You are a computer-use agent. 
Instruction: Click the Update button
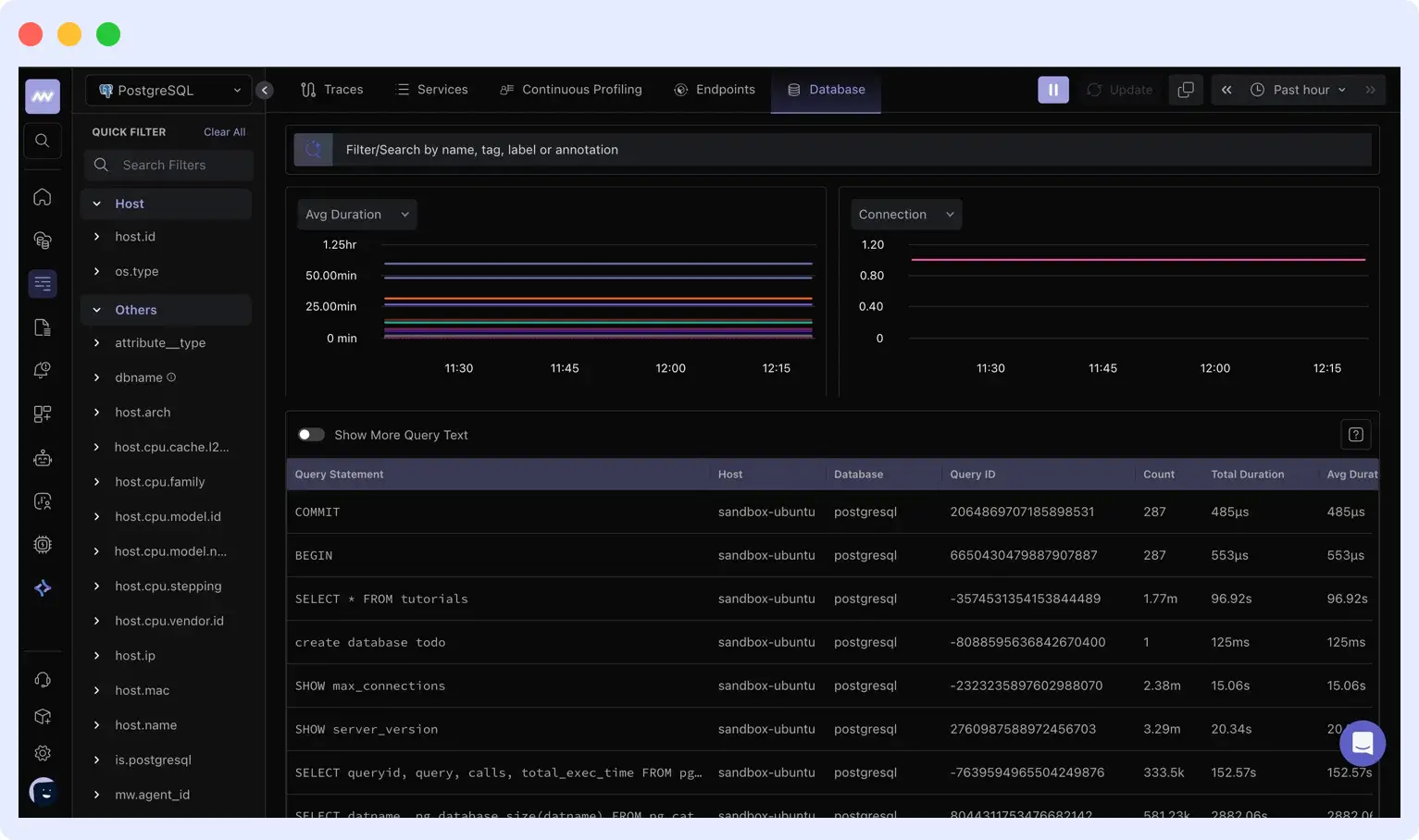click(1120, 90)
